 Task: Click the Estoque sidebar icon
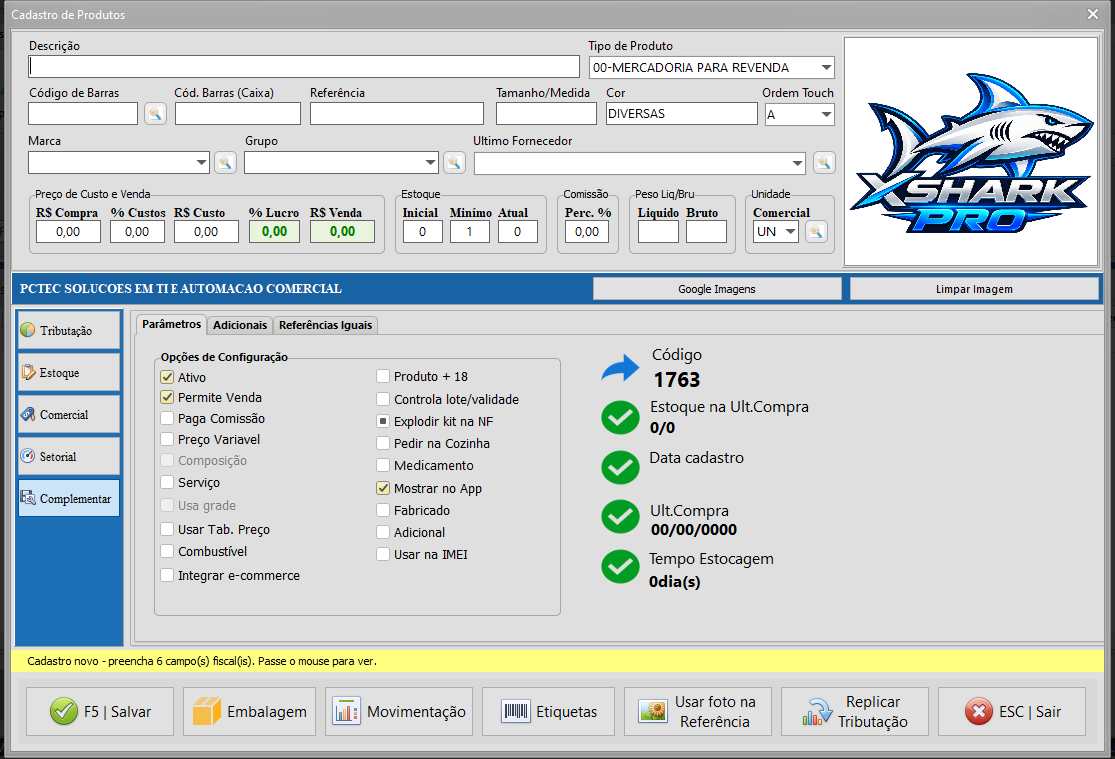28,372
